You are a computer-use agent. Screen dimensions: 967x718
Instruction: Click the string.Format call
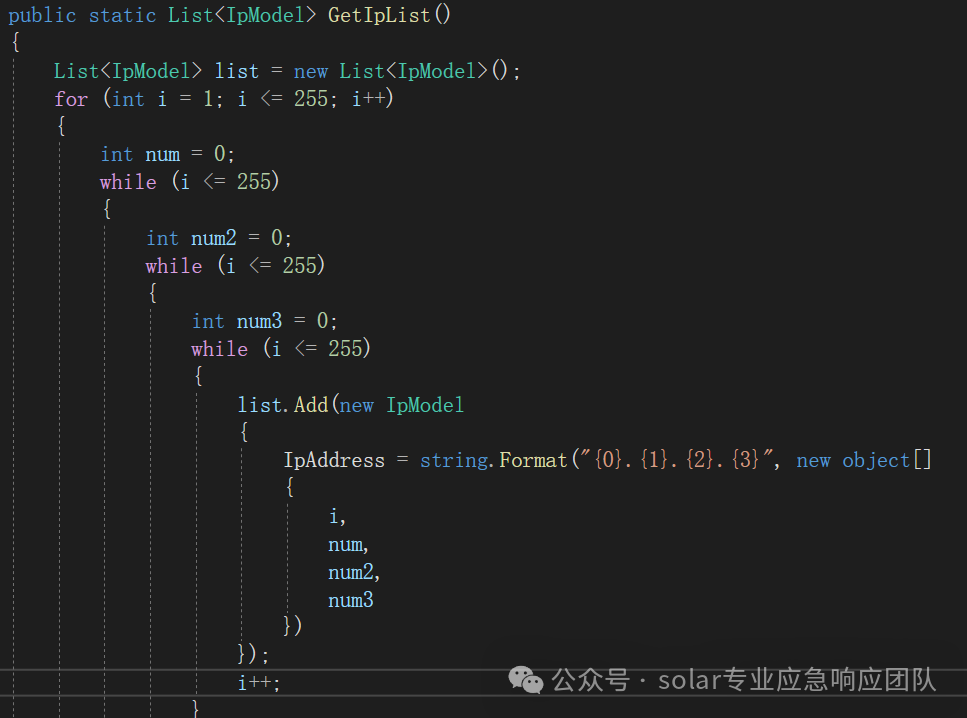tap(493, 461)
